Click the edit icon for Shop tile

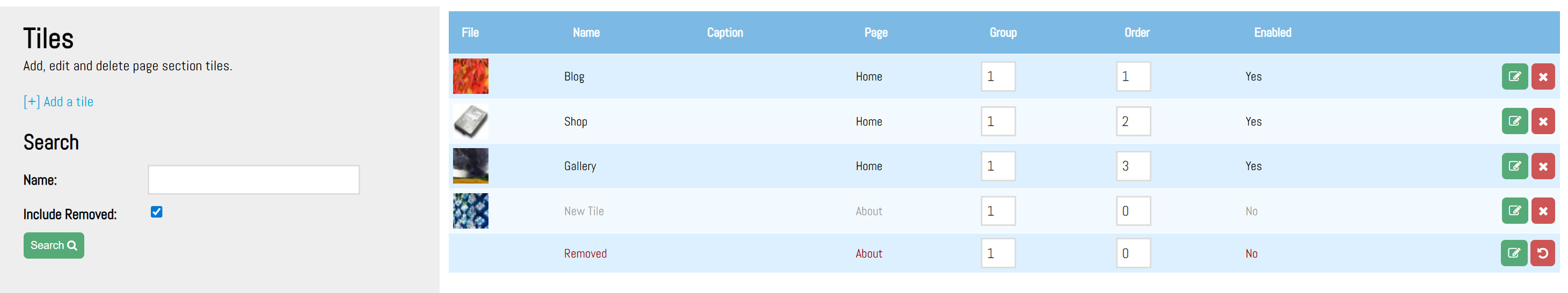point(1514,121)
